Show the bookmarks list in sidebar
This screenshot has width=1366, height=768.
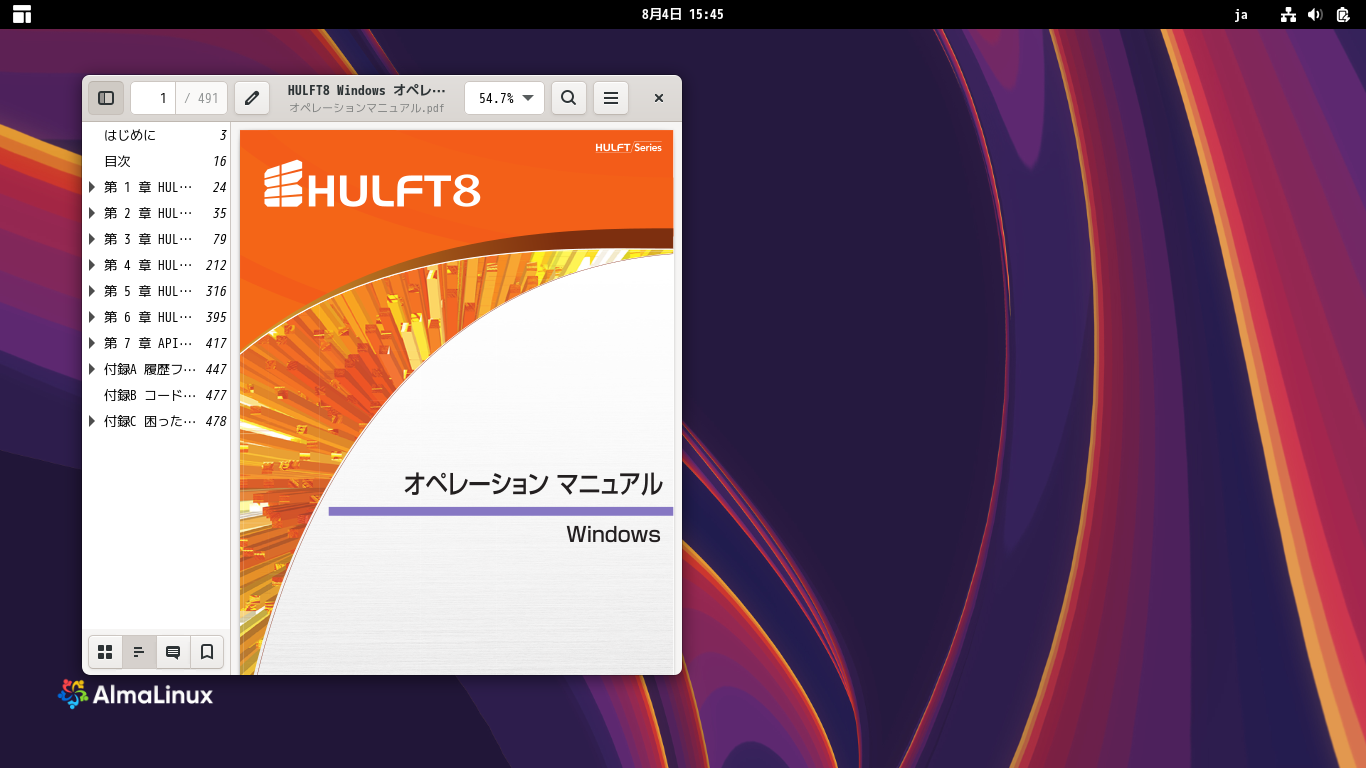[207, 652]
